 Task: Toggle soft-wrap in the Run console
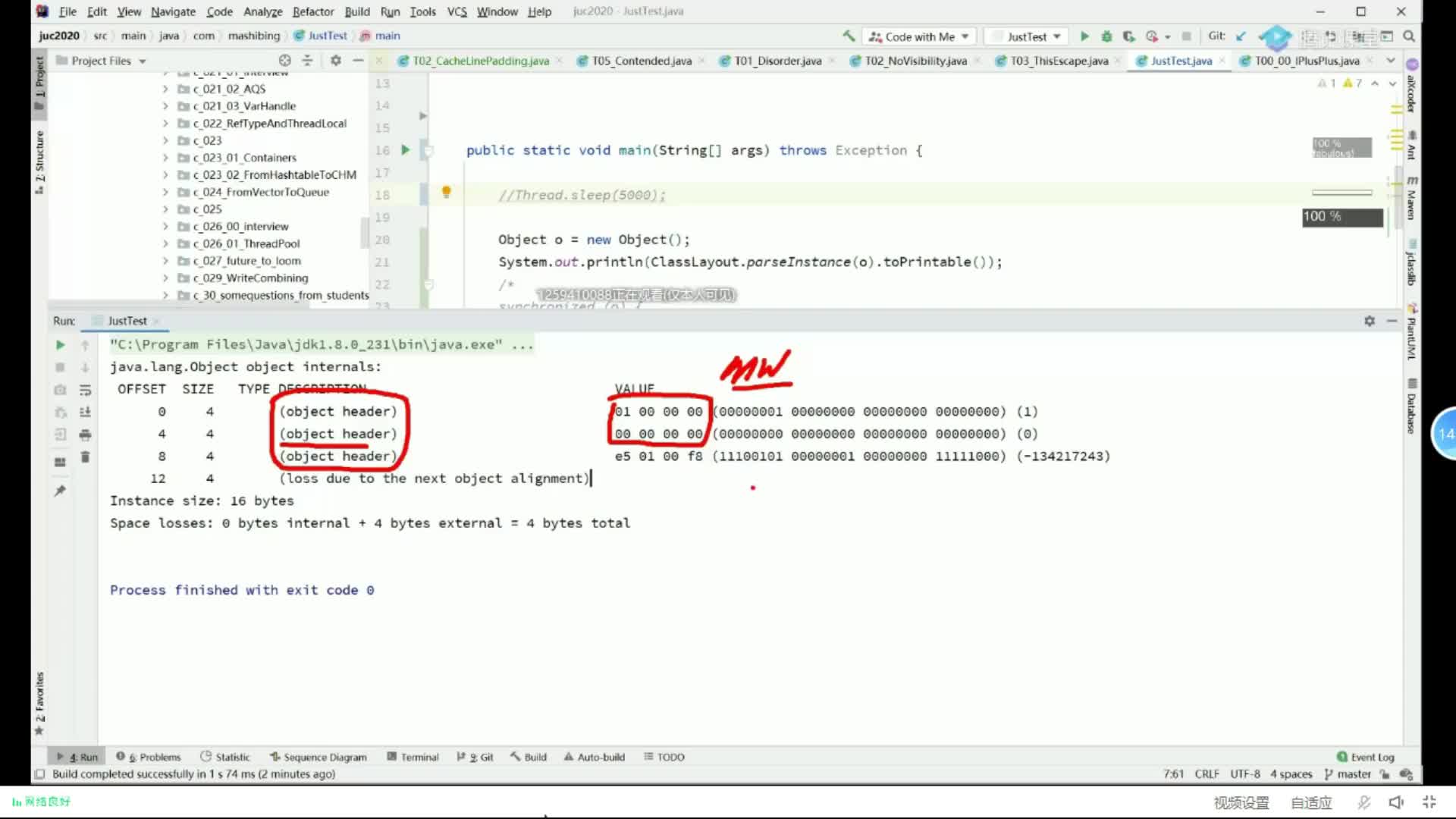point(85,390)
